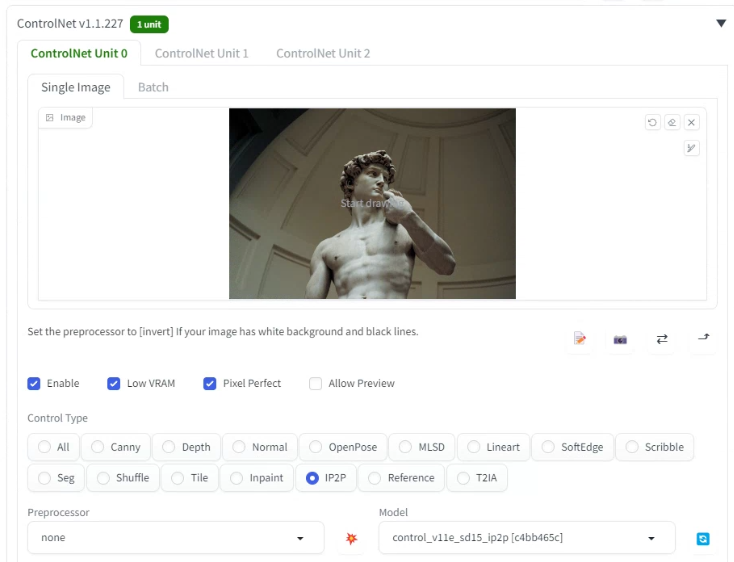This screenshot has height=562, width=734.
Task: Select the Shuffle control type
Action: [123, 478]
